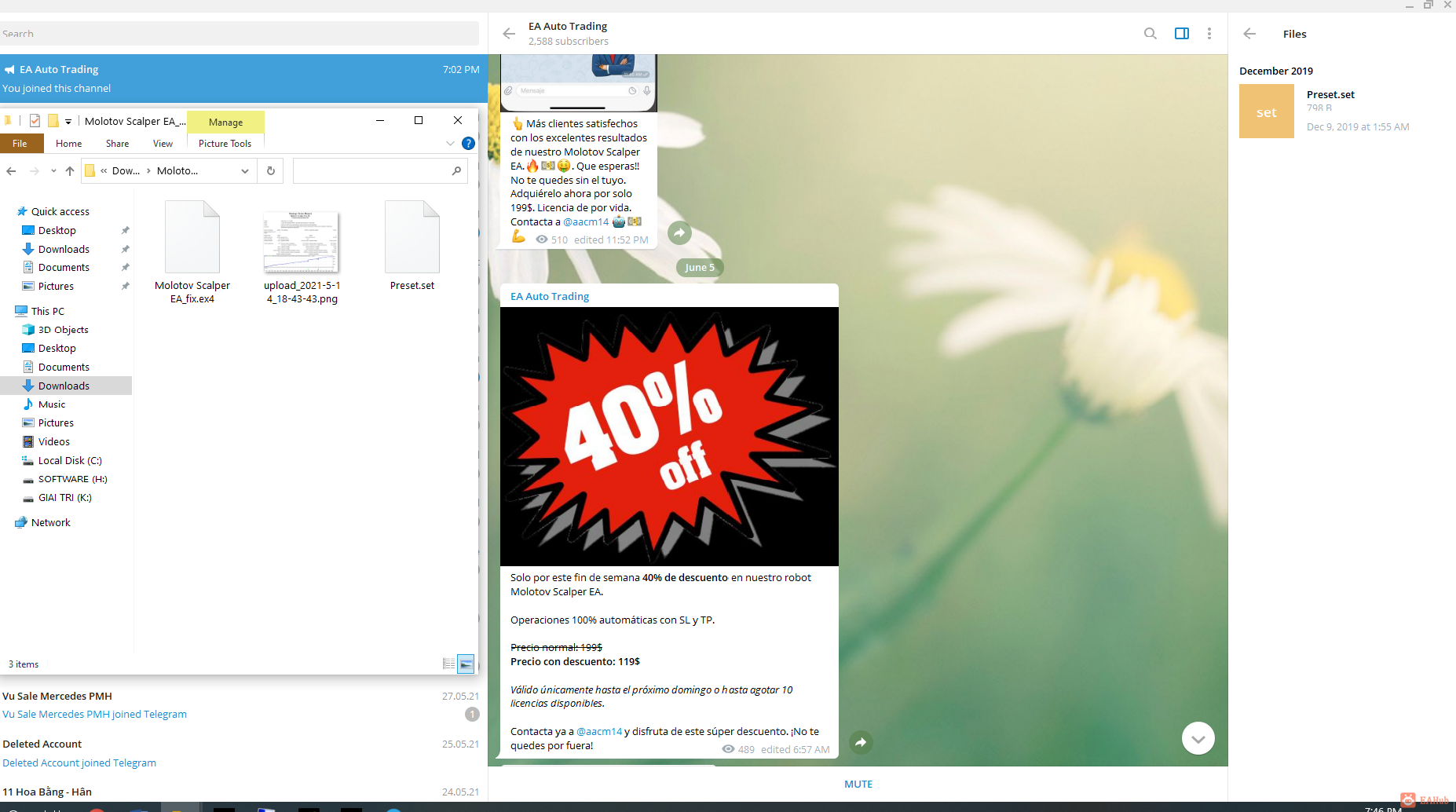Select the EA Auto Trading chat
This screenshot has width=1456, height=812.
pos(242,79)
